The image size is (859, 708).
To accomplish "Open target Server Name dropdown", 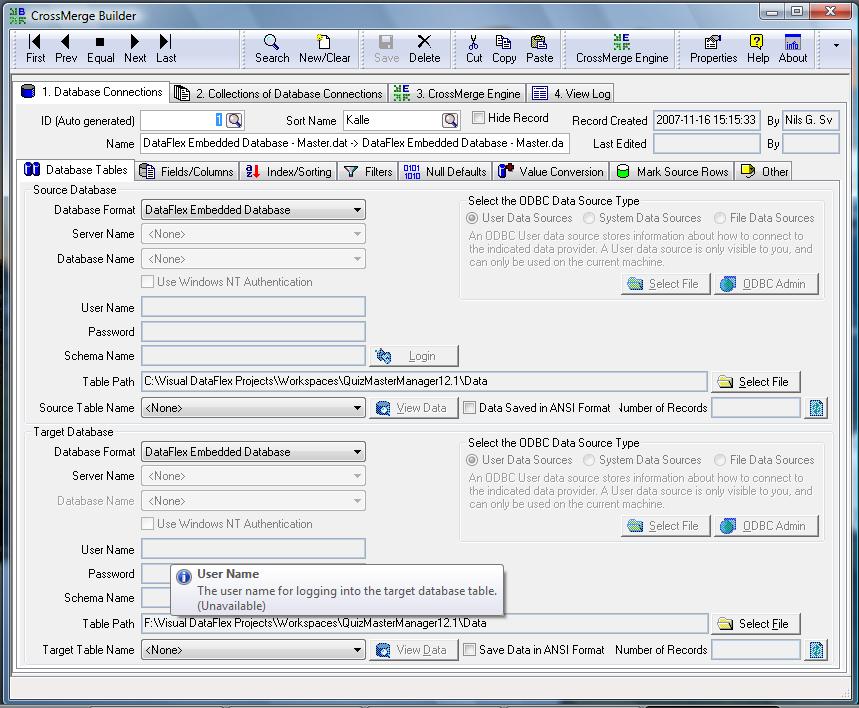I will tap(253, 476).
